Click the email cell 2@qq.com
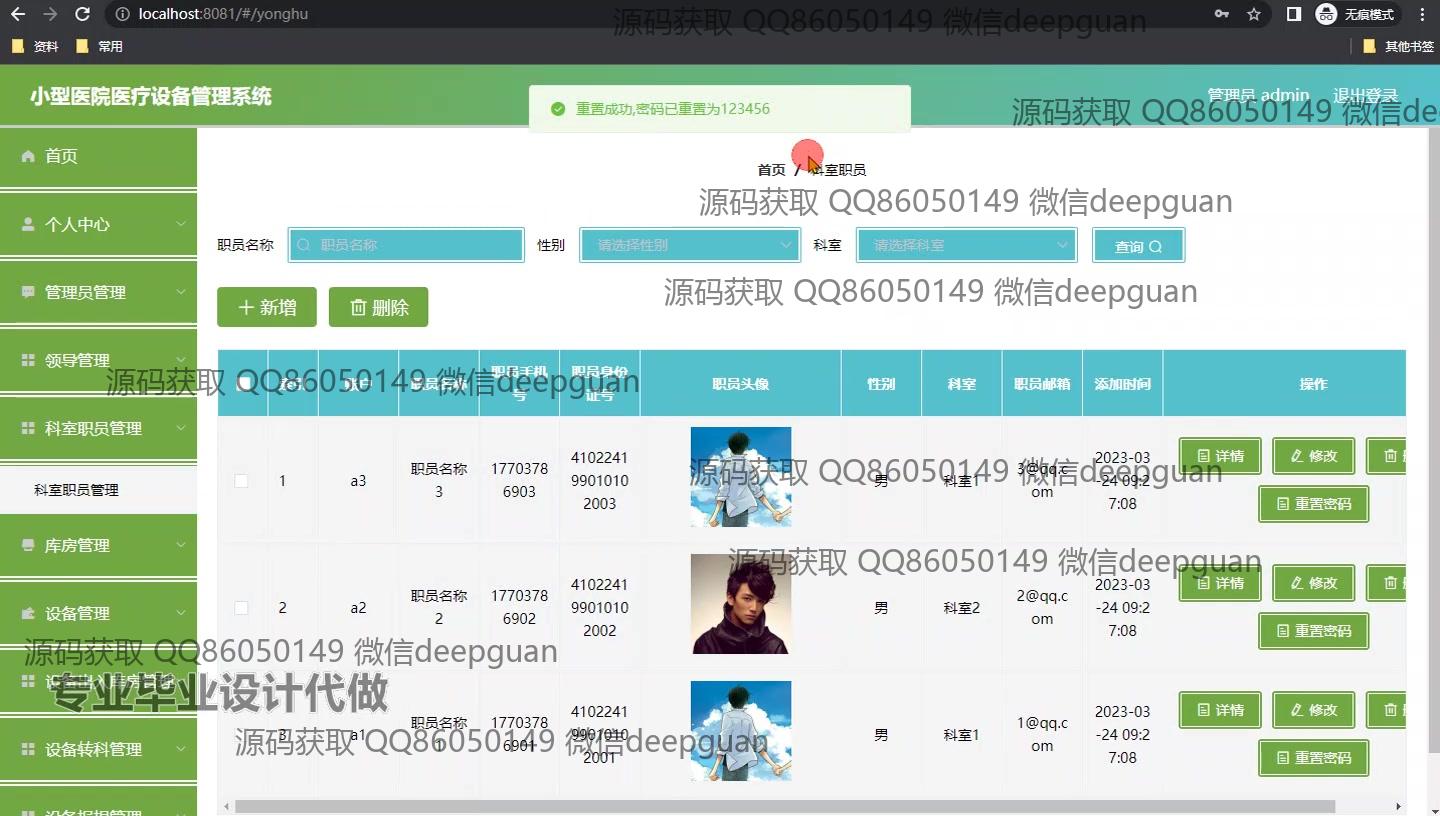 [x=1042, y=607]
